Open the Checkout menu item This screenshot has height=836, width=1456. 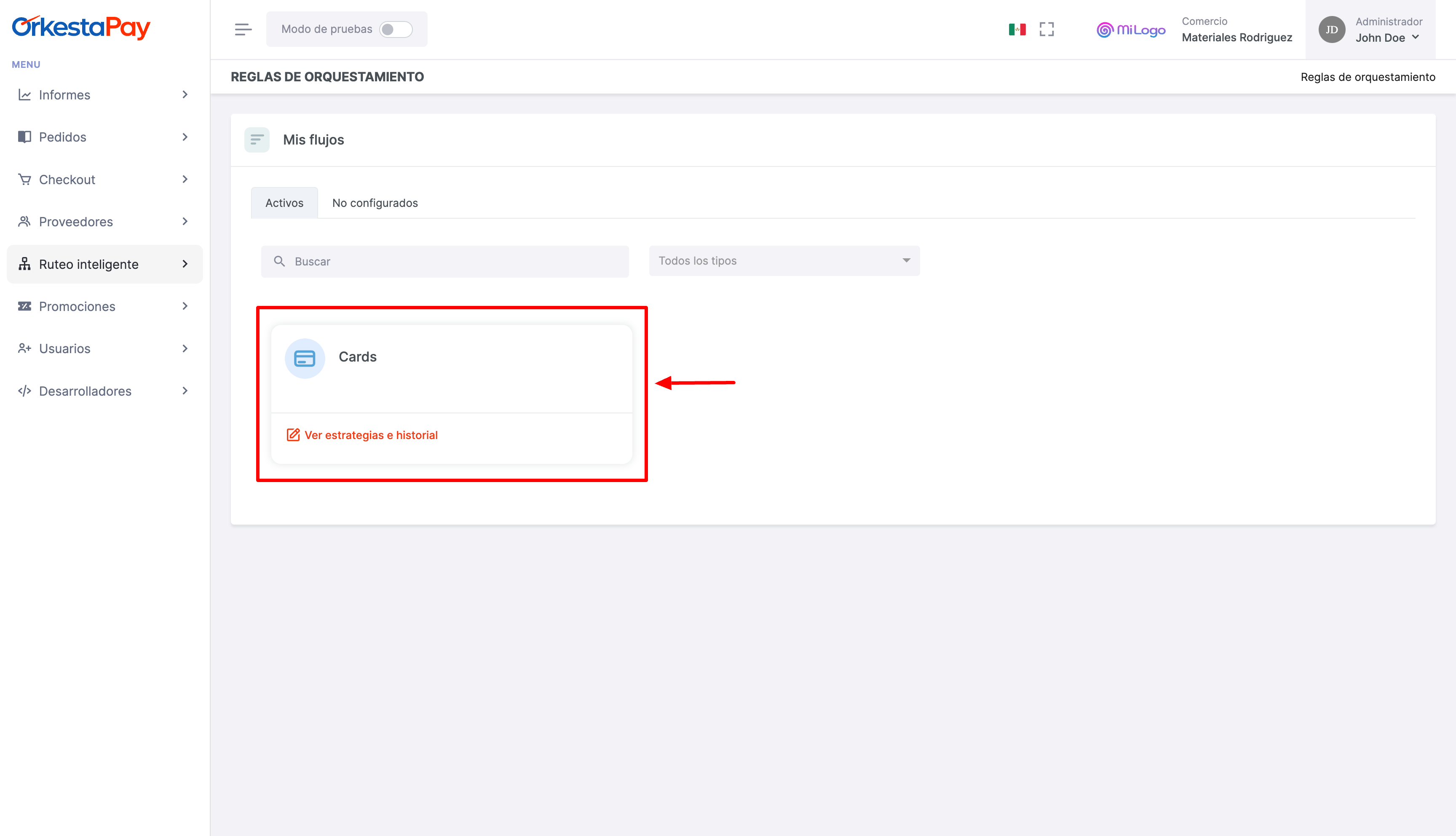[104, 179]
